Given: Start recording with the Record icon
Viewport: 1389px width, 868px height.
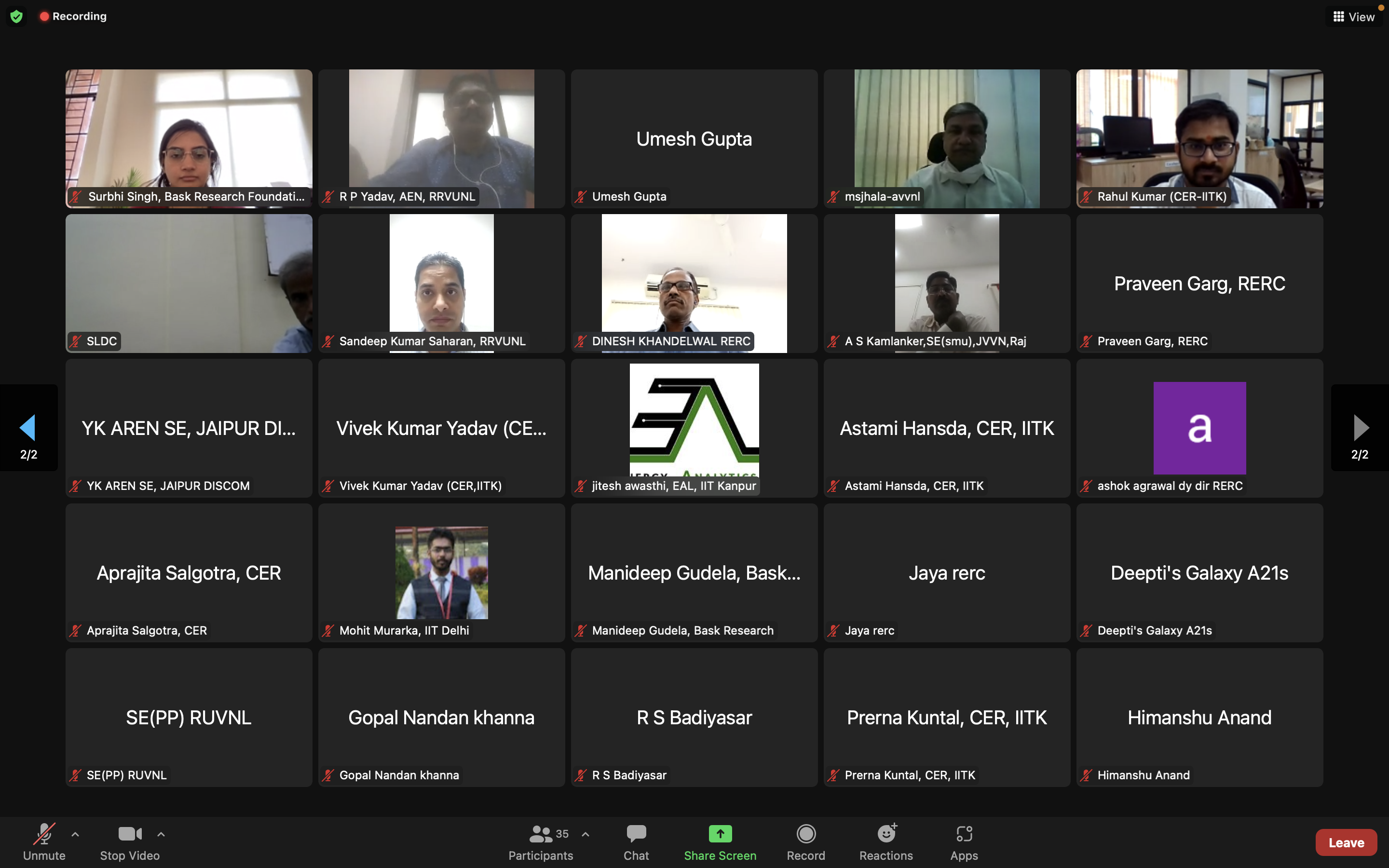Looking at the screenshot, I should [x=806, y=834].
